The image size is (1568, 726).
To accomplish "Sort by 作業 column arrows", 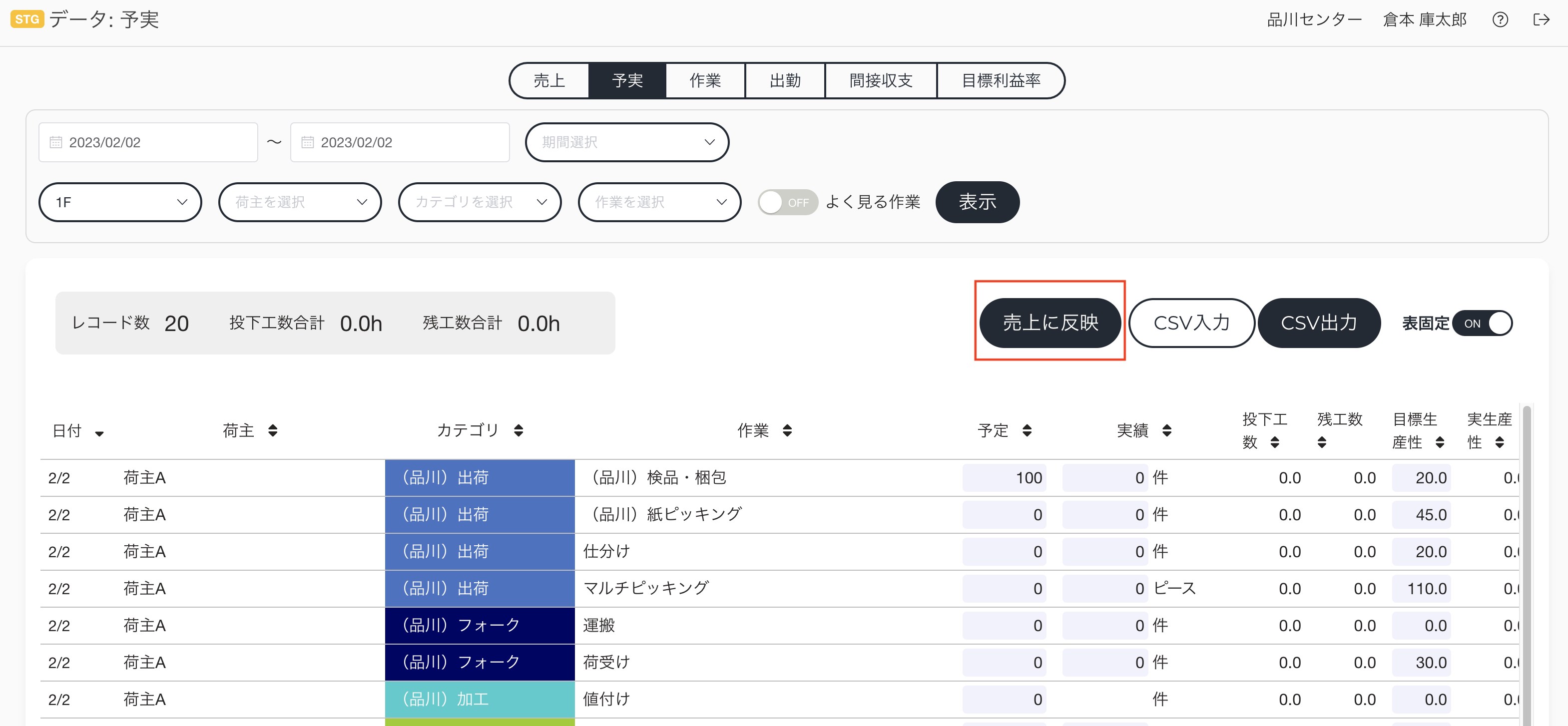I will (787, 430).
